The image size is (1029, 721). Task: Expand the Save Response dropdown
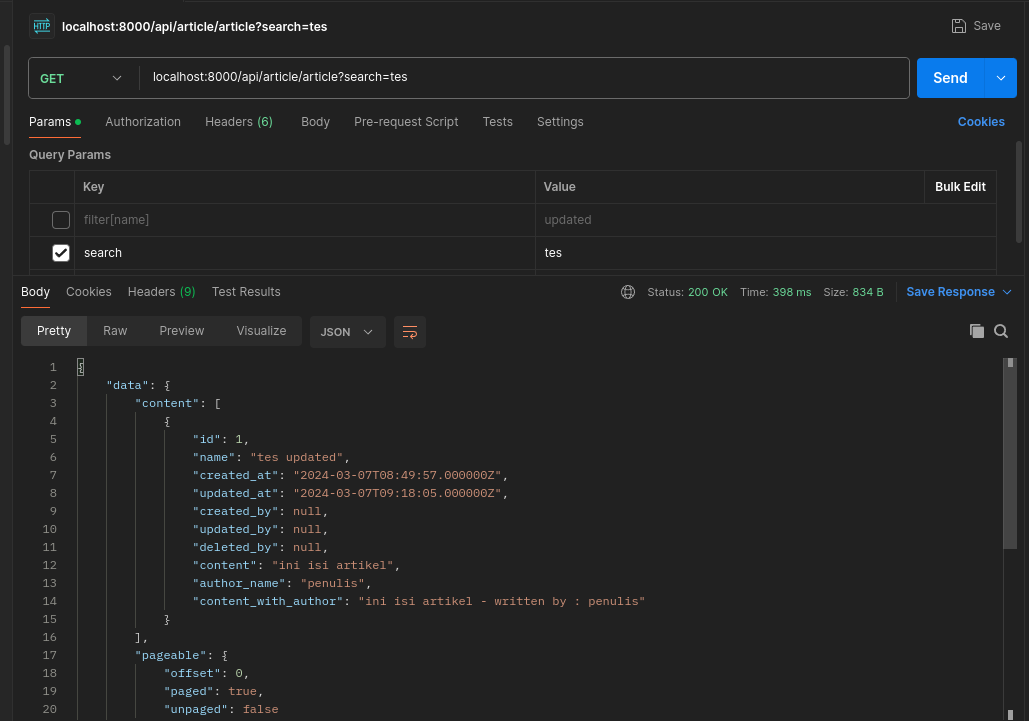click(1005, 292)
